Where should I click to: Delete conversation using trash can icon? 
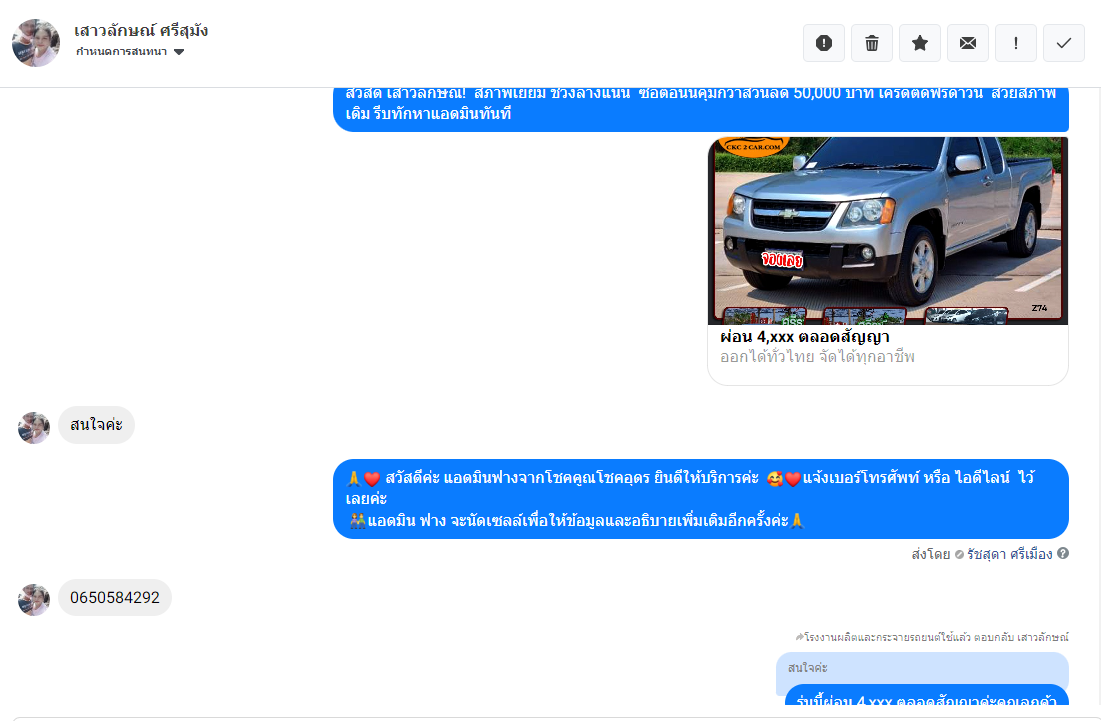point(871,43)
